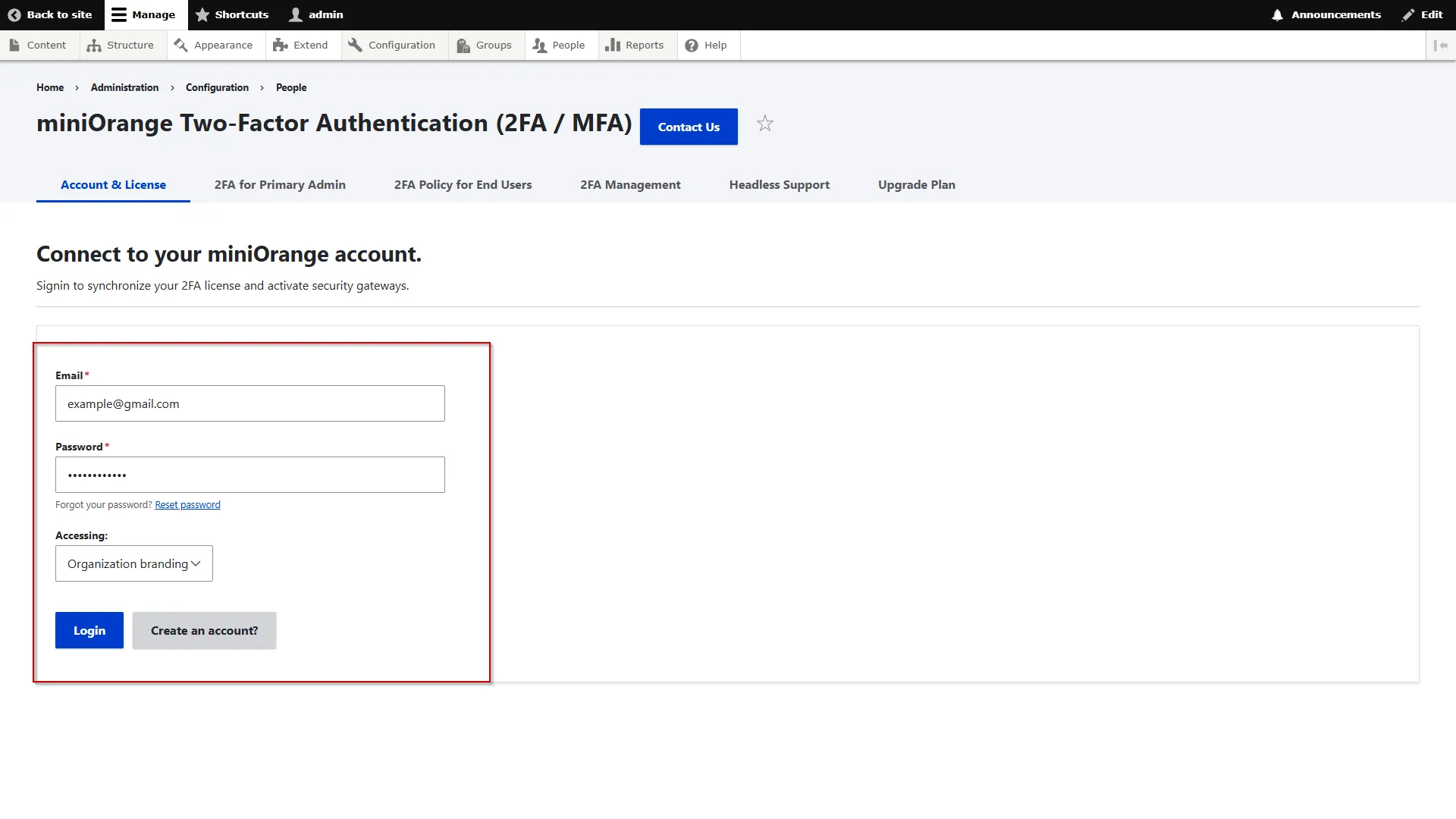The height and width of the screenshot is (819, 1456).
Task: Click Create an account button
Action: (204, 630)
